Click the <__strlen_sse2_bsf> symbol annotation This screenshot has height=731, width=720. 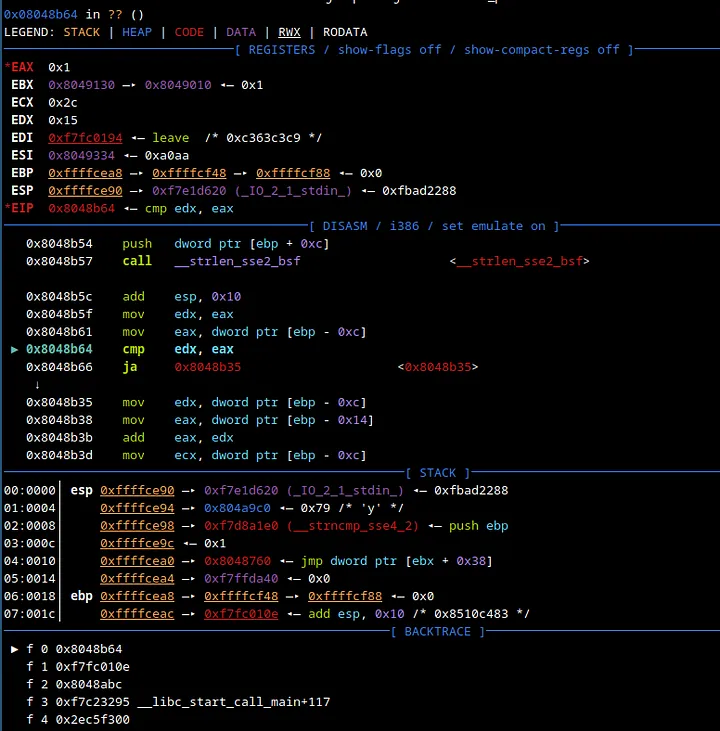[x=519, y=261]
